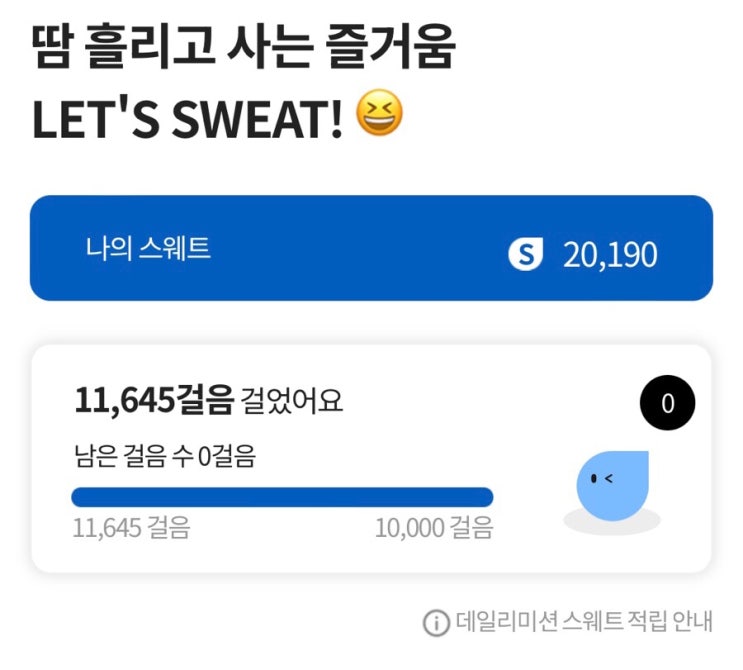Click the blue S coin icon
The height and width of the screenshot is (670, 743).
[525, 255]
